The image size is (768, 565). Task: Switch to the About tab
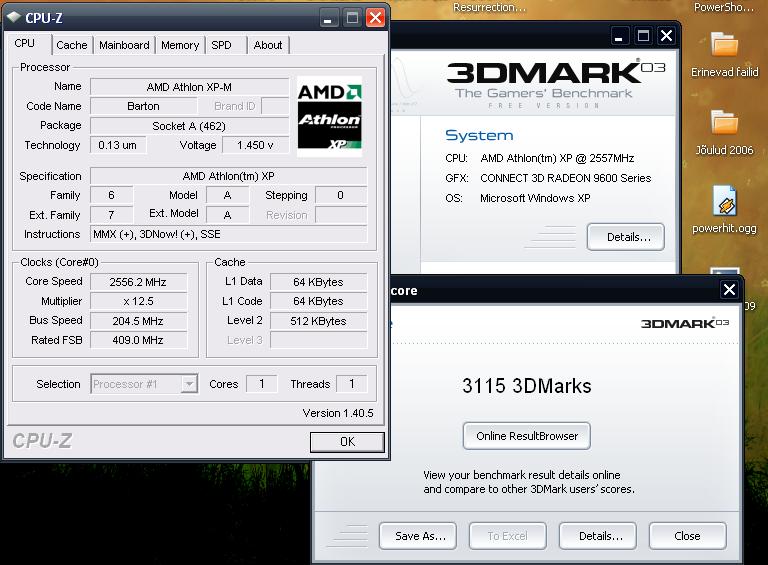[x=268, y=45]
